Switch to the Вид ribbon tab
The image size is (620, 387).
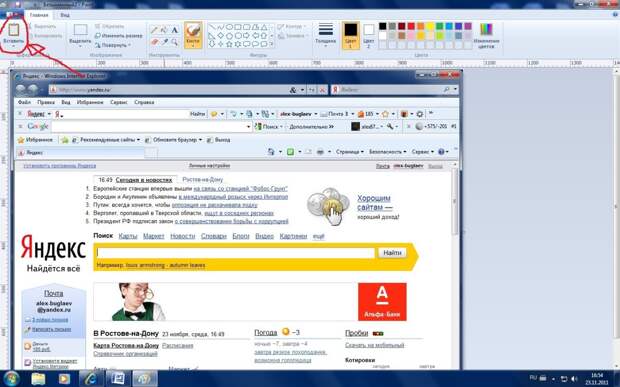65,15
